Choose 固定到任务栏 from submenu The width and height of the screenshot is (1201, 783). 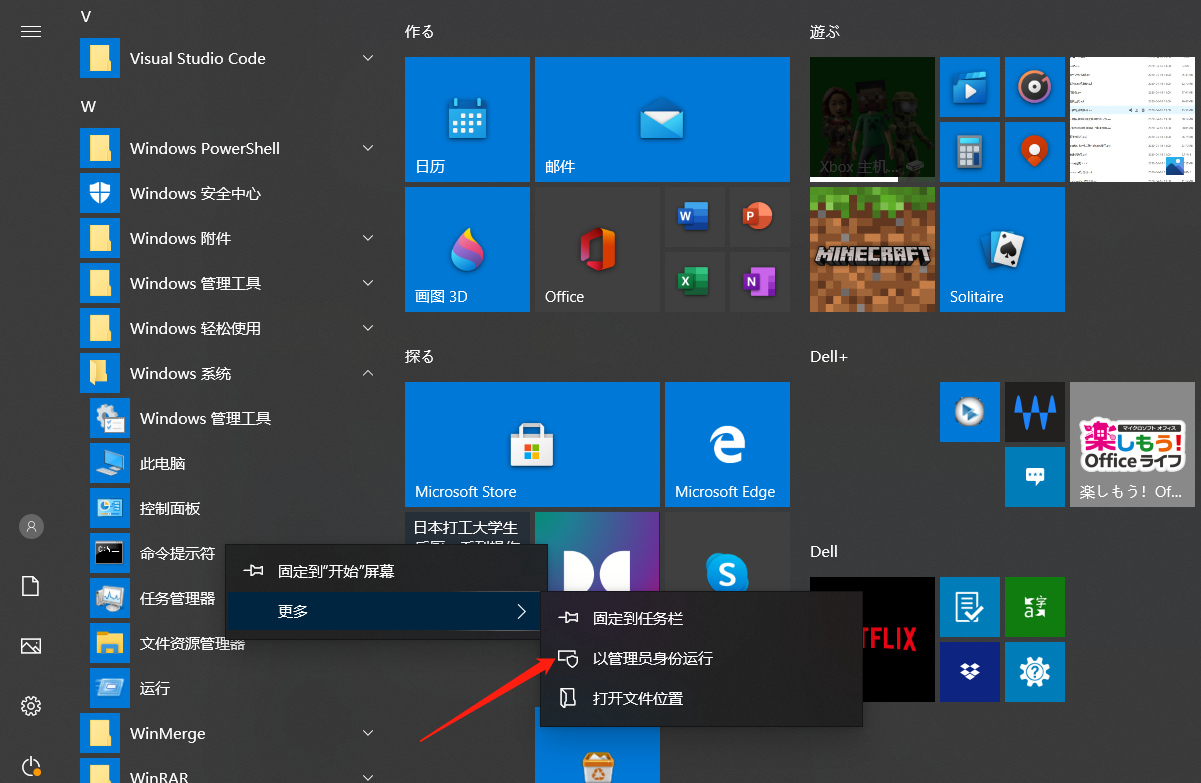(x=701, y=619)
